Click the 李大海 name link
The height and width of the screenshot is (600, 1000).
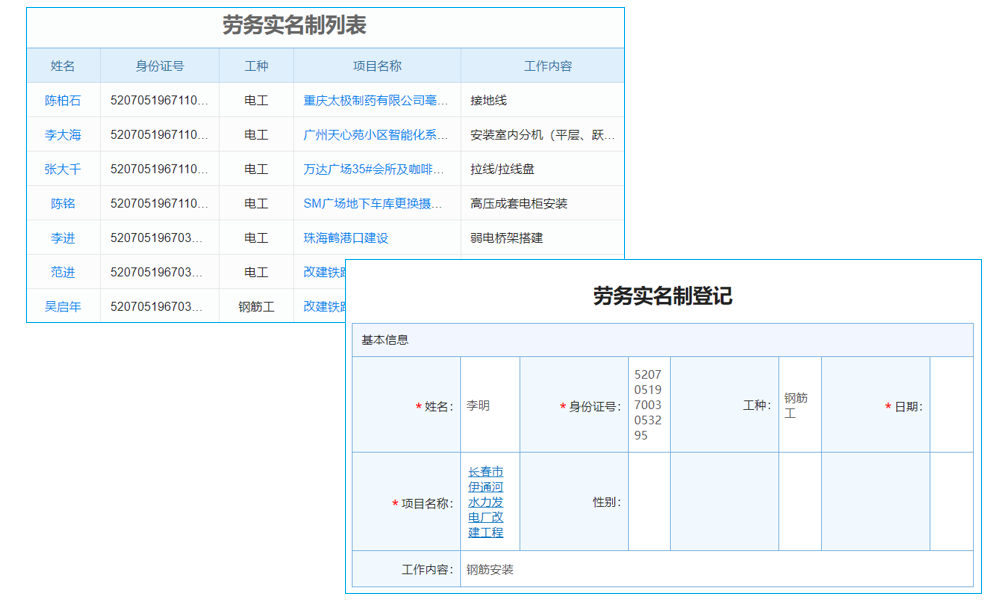point(63,134)
